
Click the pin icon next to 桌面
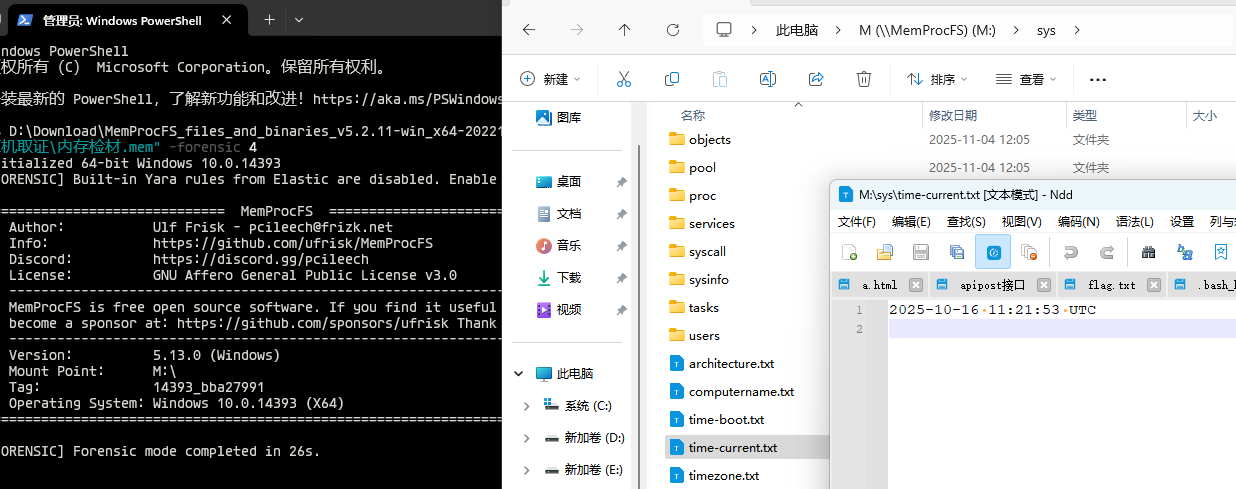click(x=621, y=182)
